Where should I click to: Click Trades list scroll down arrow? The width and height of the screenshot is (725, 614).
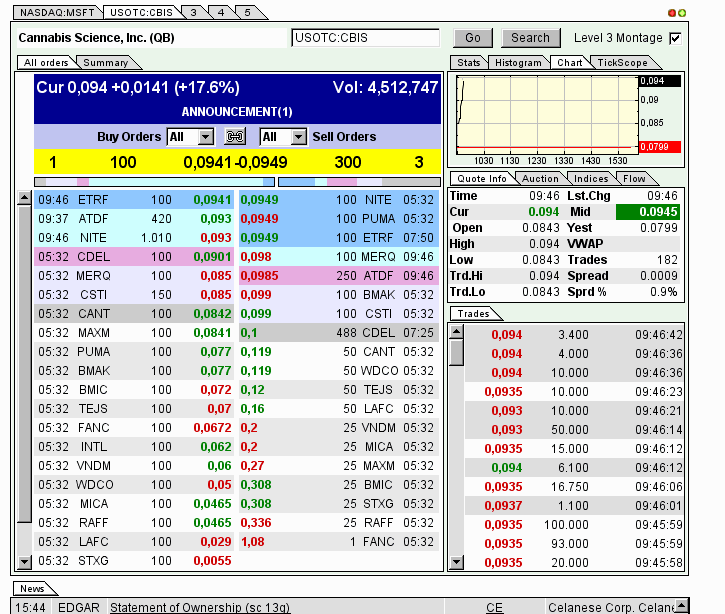coord(456,563)
